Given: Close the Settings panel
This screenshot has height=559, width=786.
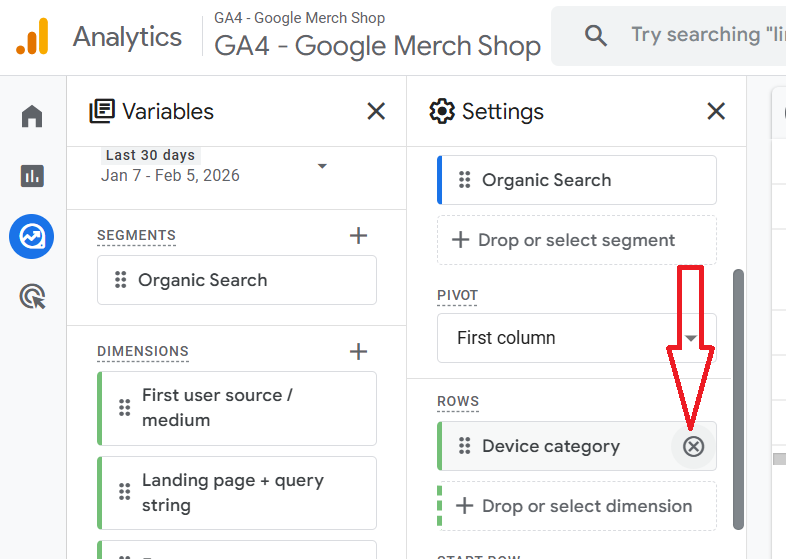Looking at the screenshot, I should pos(716,111).
